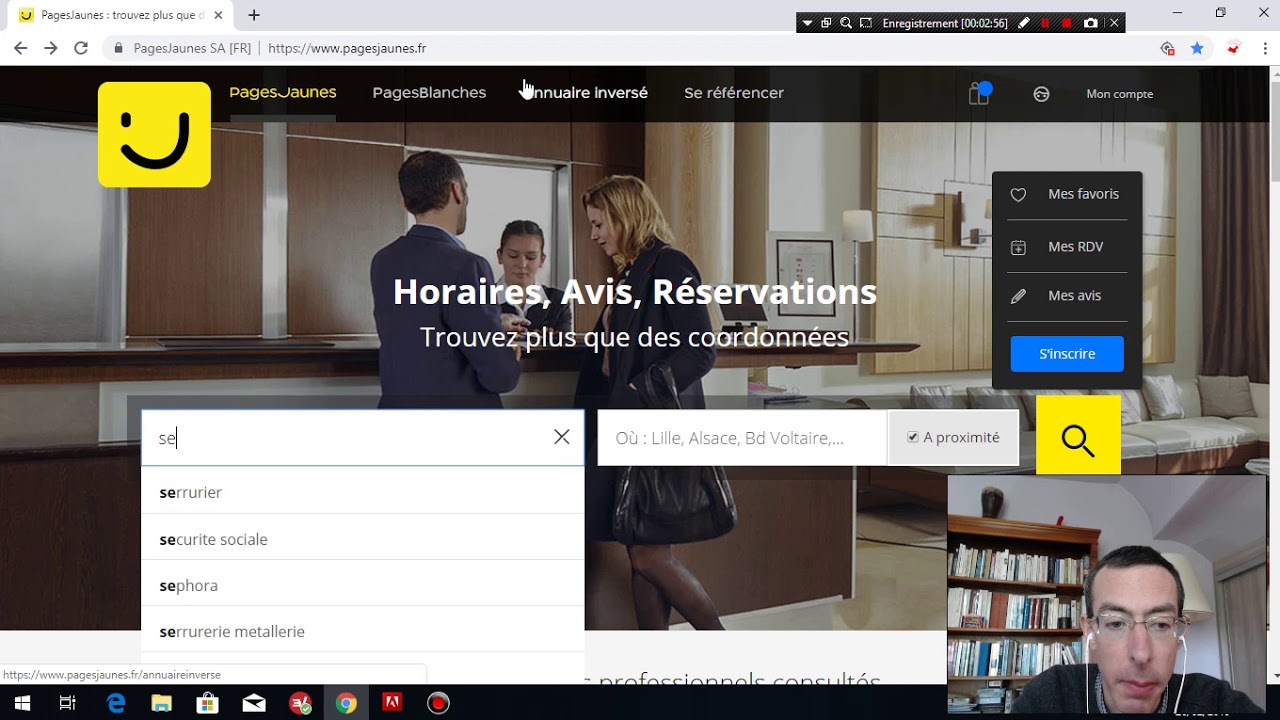Close the recorder toolbar with its X

[1114, 23]
